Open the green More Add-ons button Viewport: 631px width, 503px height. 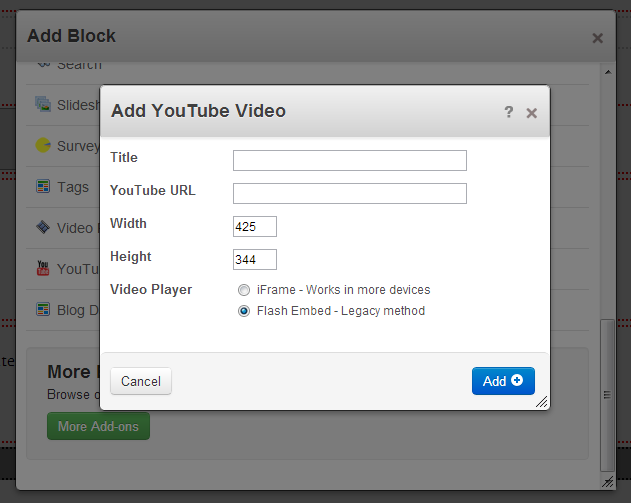98,426
